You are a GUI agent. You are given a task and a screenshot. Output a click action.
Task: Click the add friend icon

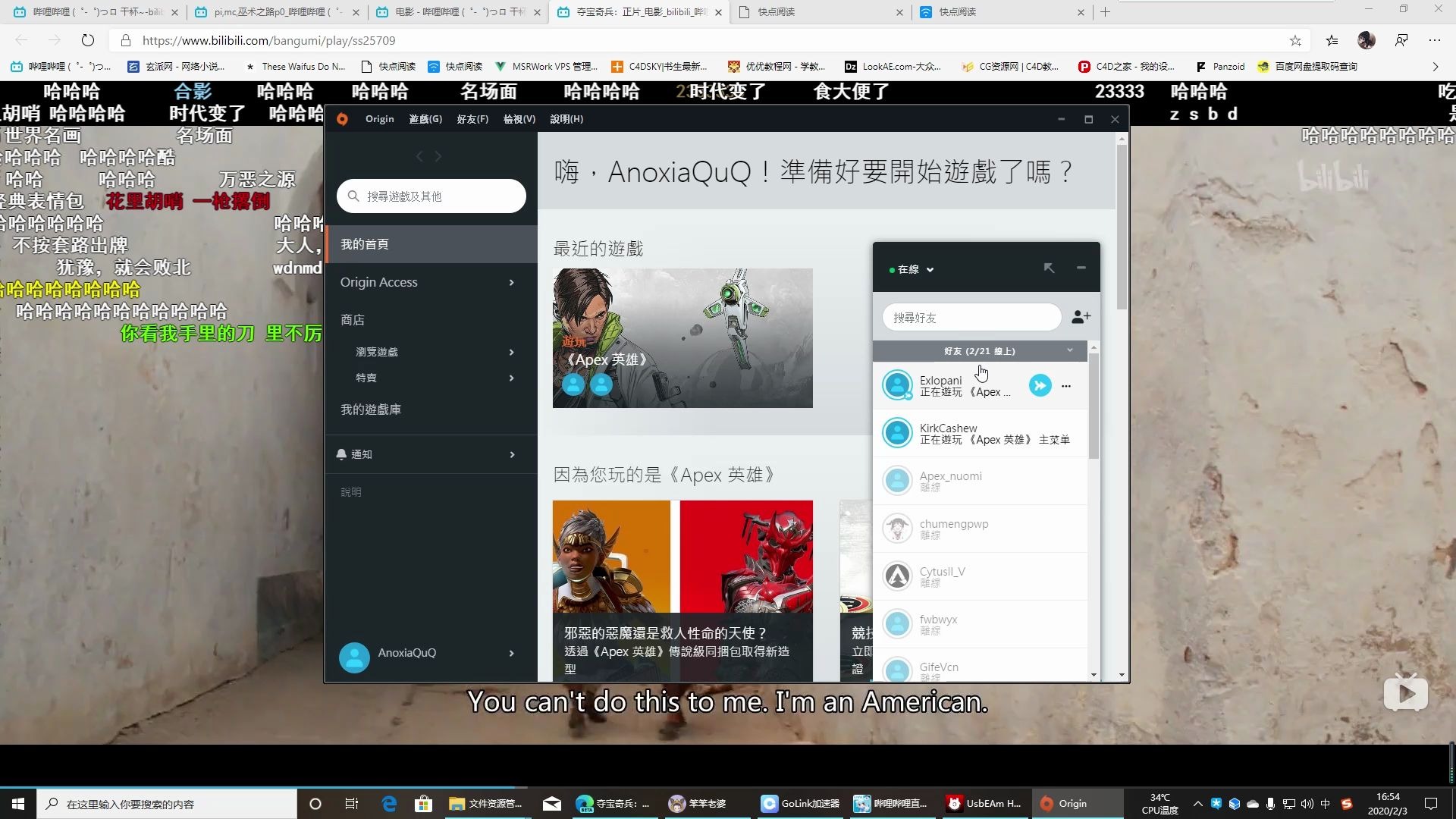(1081, 317)
